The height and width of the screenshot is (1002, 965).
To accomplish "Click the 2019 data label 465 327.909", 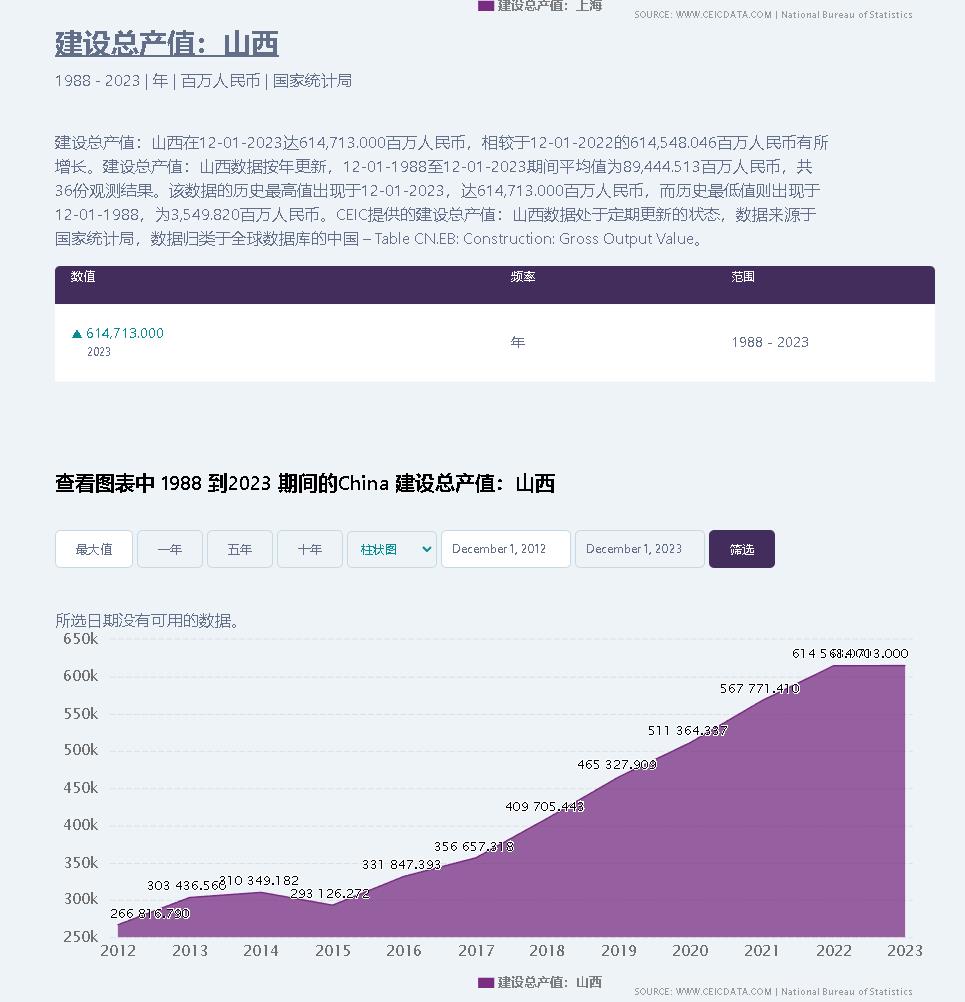I will (x=617, y=764).
